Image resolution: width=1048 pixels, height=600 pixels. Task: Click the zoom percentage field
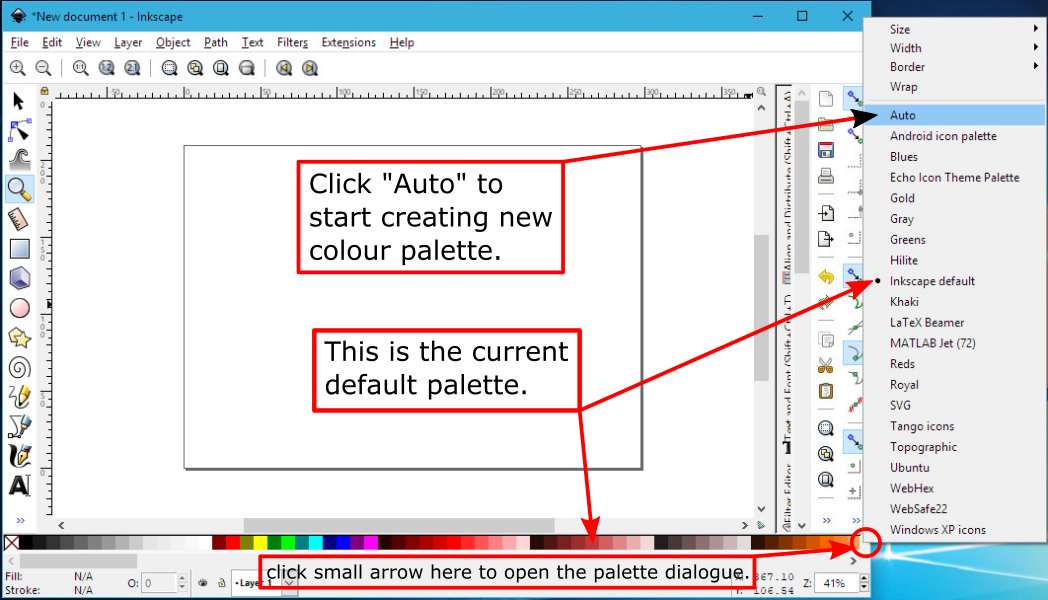(837, 583)
